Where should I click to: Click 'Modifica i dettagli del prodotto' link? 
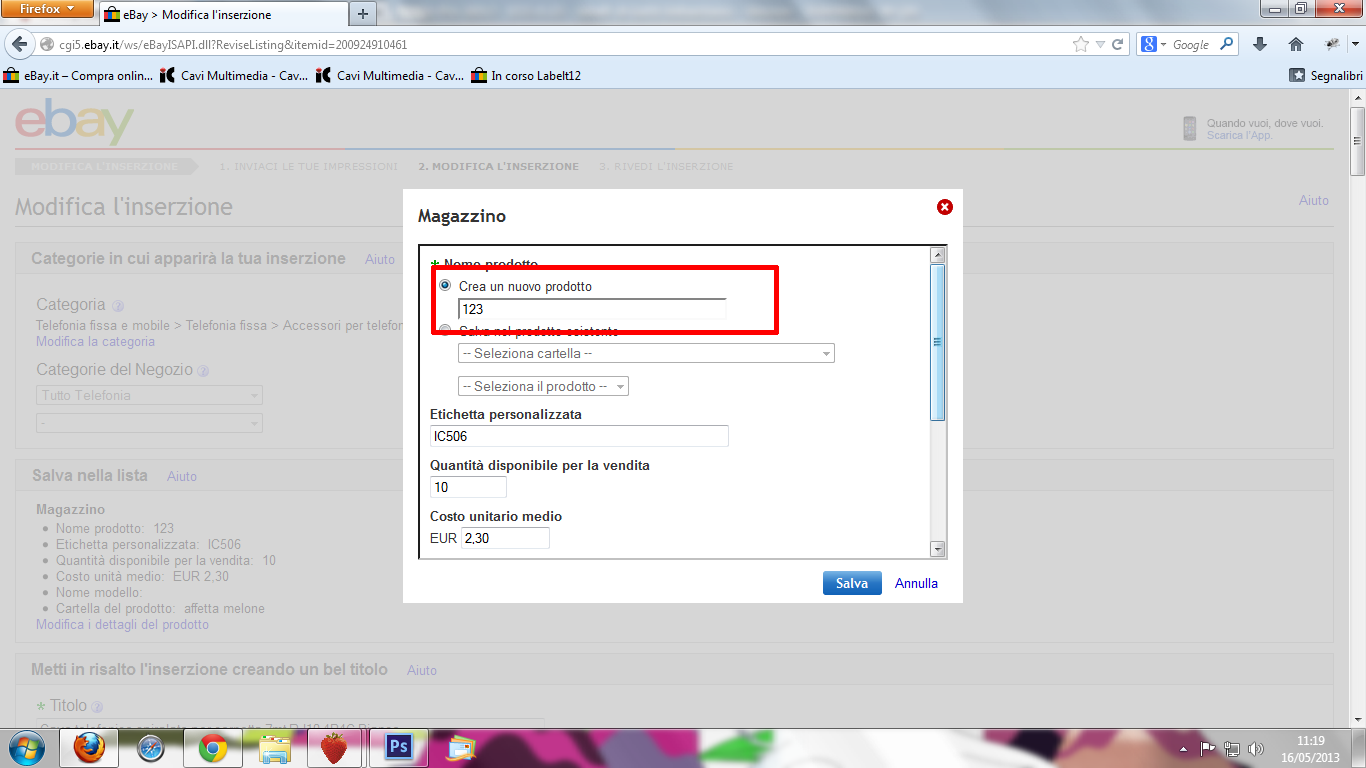tap(122, 624)
